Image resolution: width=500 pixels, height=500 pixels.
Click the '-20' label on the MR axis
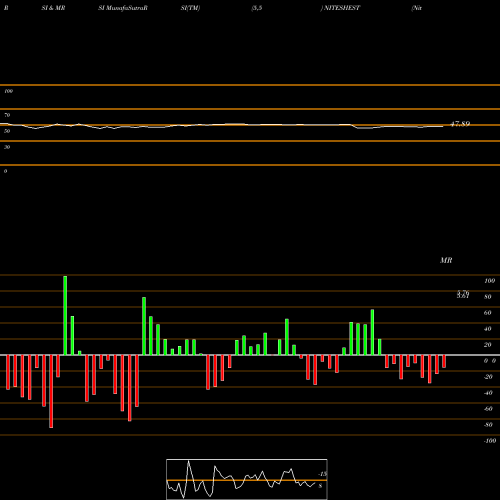488,377
